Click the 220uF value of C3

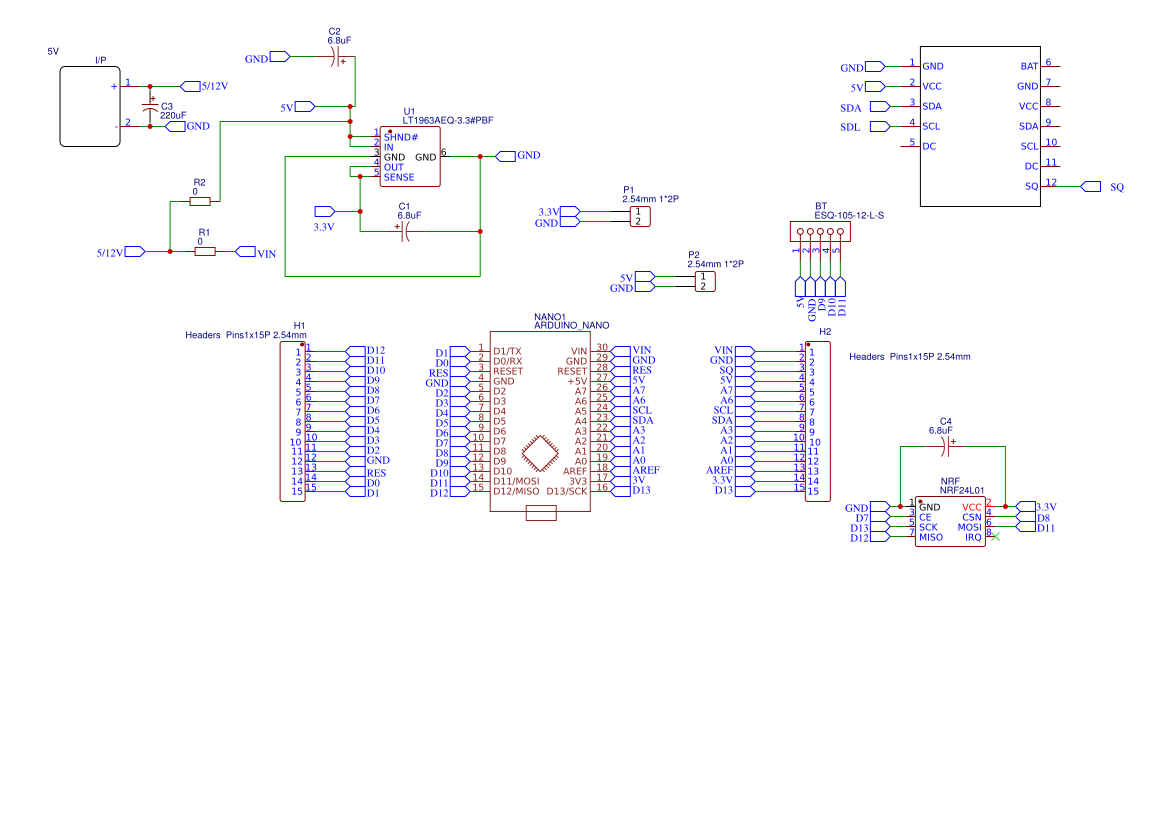[x=173, y=116]
